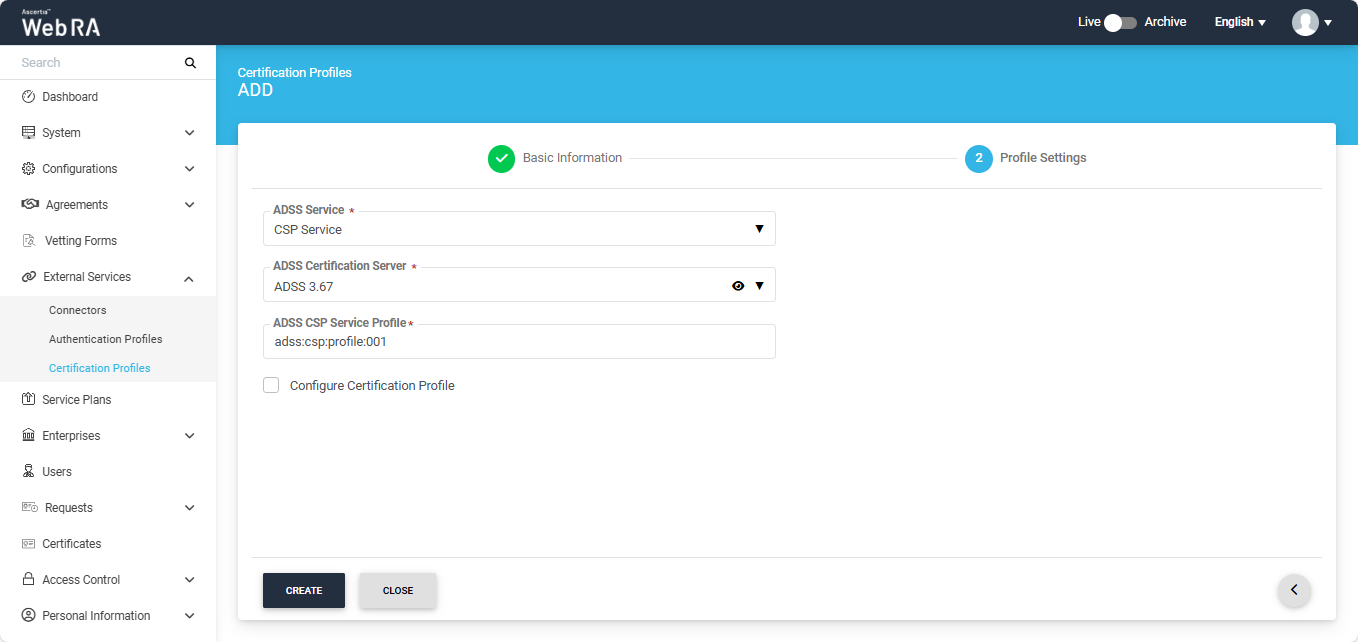Click the Requests icon
Viewport: 1358px width, 642px height.
(30, 508)
